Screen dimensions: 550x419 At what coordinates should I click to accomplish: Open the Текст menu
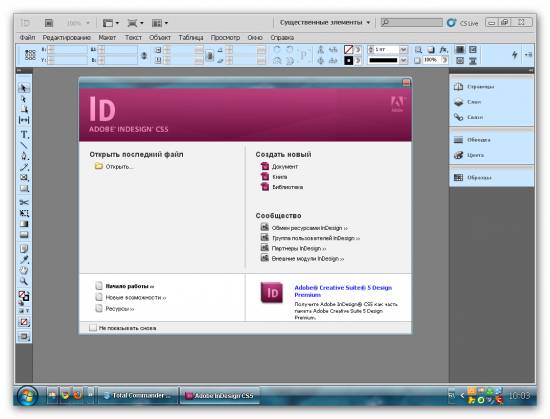(133, 38)
